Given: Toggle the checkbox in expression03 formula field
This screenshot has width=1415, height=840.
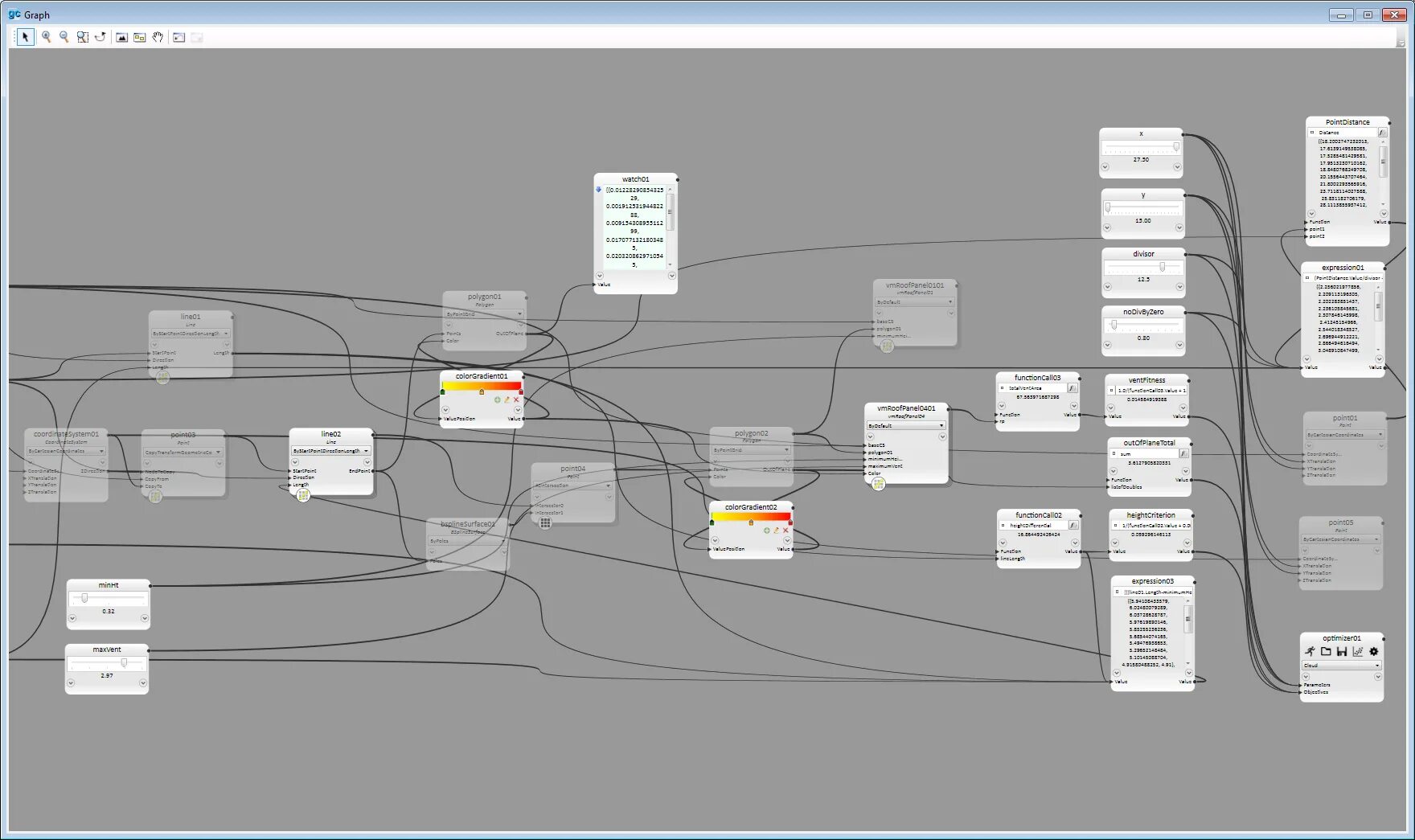Looking at the screenshot, I should 1117,592.
